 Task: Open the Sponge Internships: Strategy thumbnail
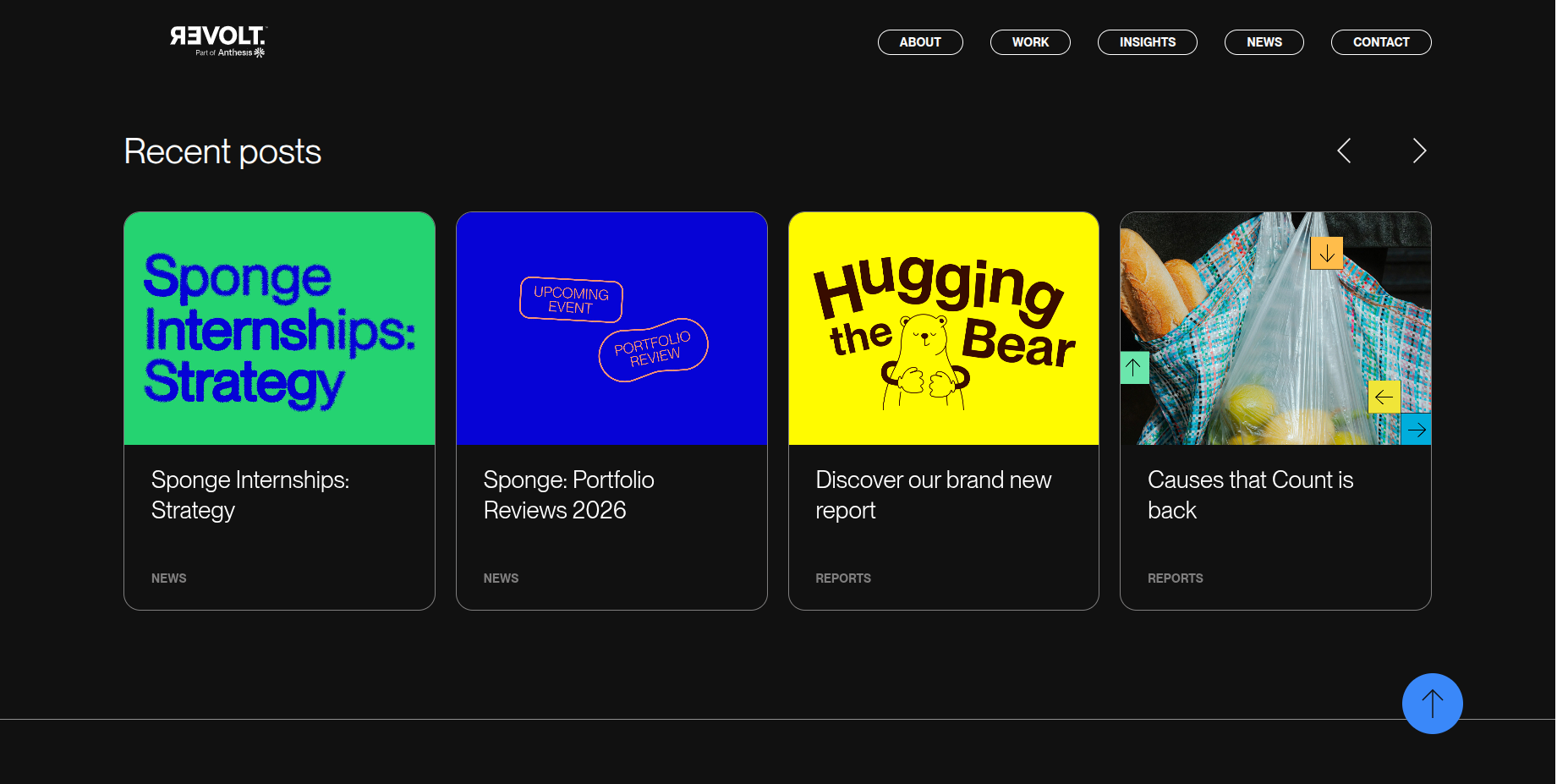point(280,329)
